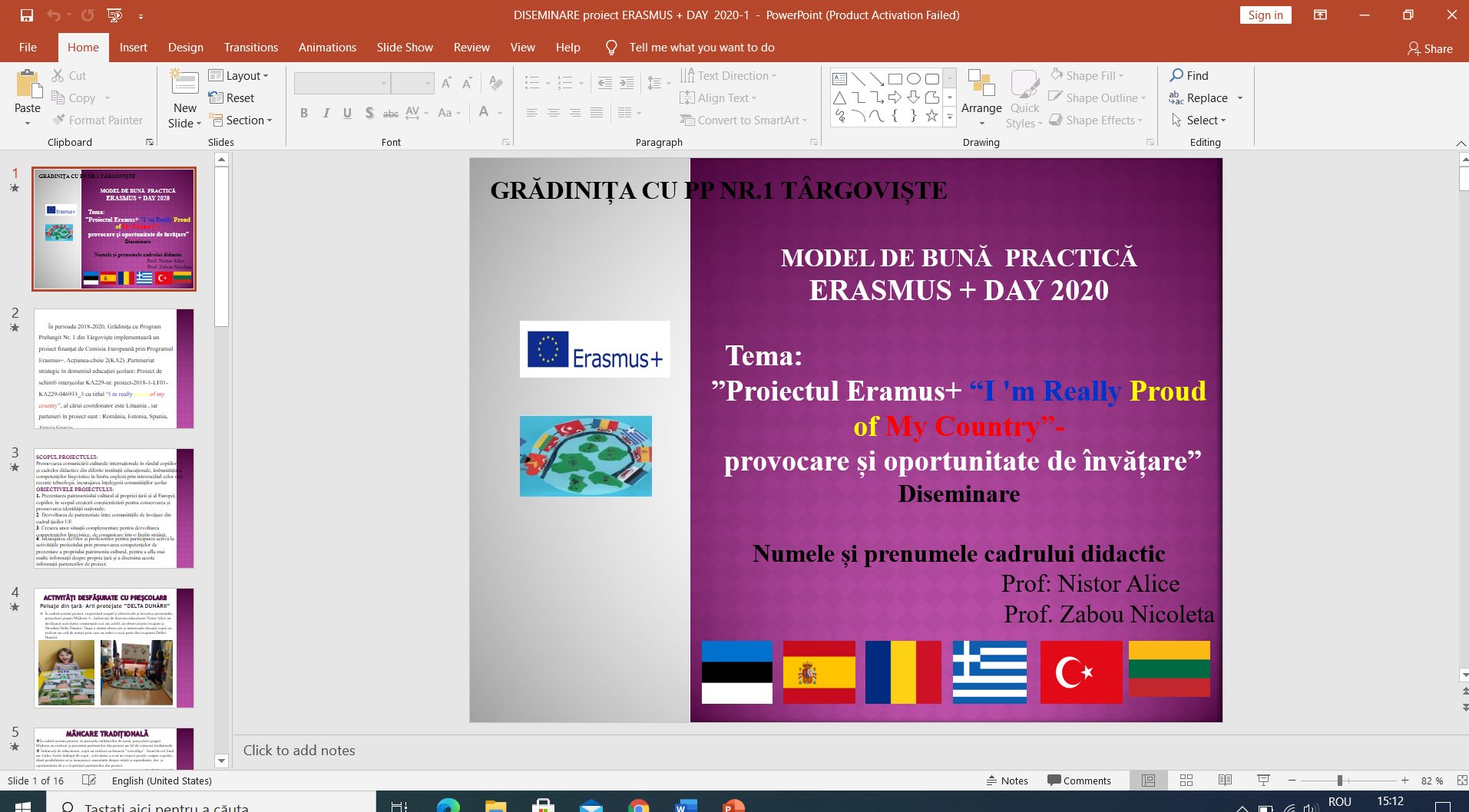
Task: Switch to the Design tab
Action: point(185,48)
